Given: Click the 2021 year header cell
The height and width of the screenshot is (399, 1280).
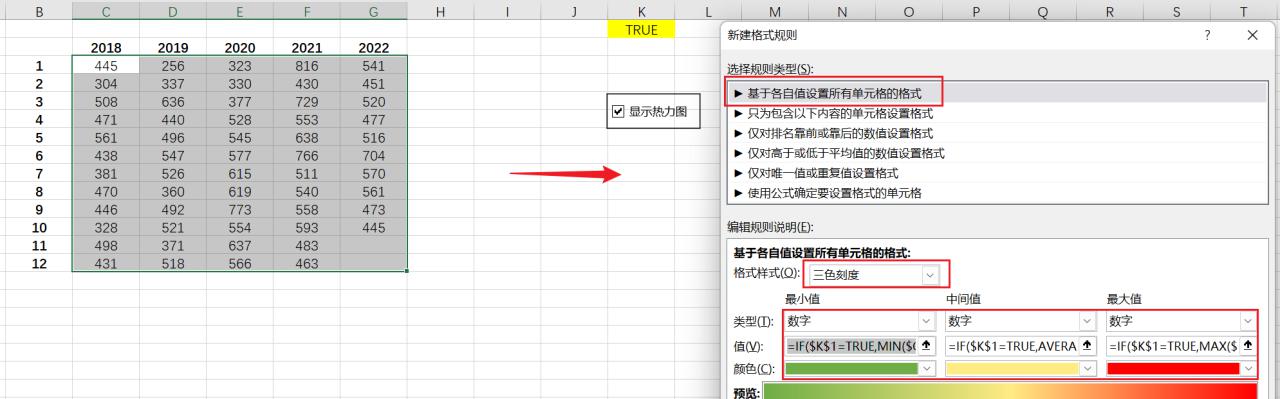Looking at the screenshot, I should [x=307, y=48].
